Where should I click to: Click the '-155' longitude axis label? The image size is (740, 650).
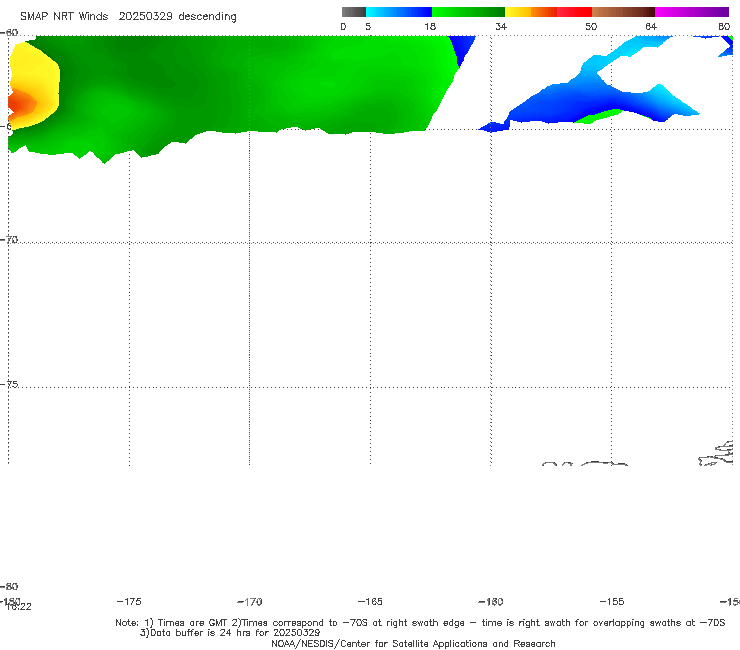coord(612,601)
